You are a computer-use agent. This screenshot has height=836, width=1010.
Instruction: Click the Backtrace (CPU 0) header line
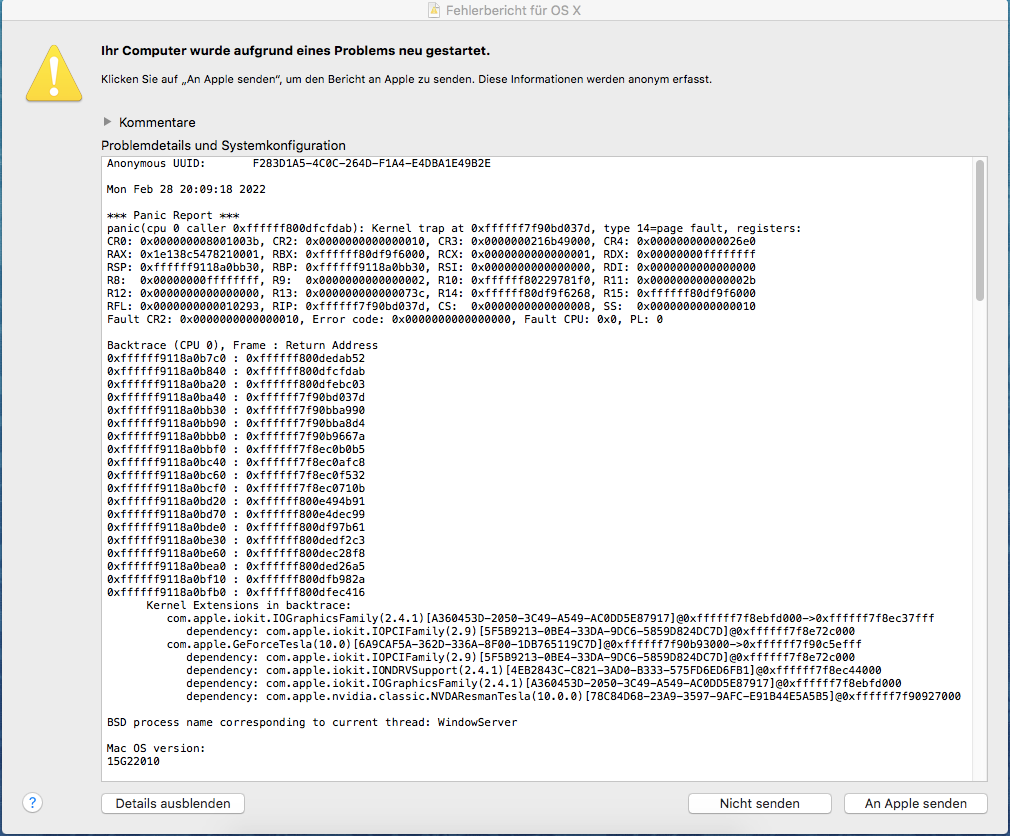click(242, 345)
